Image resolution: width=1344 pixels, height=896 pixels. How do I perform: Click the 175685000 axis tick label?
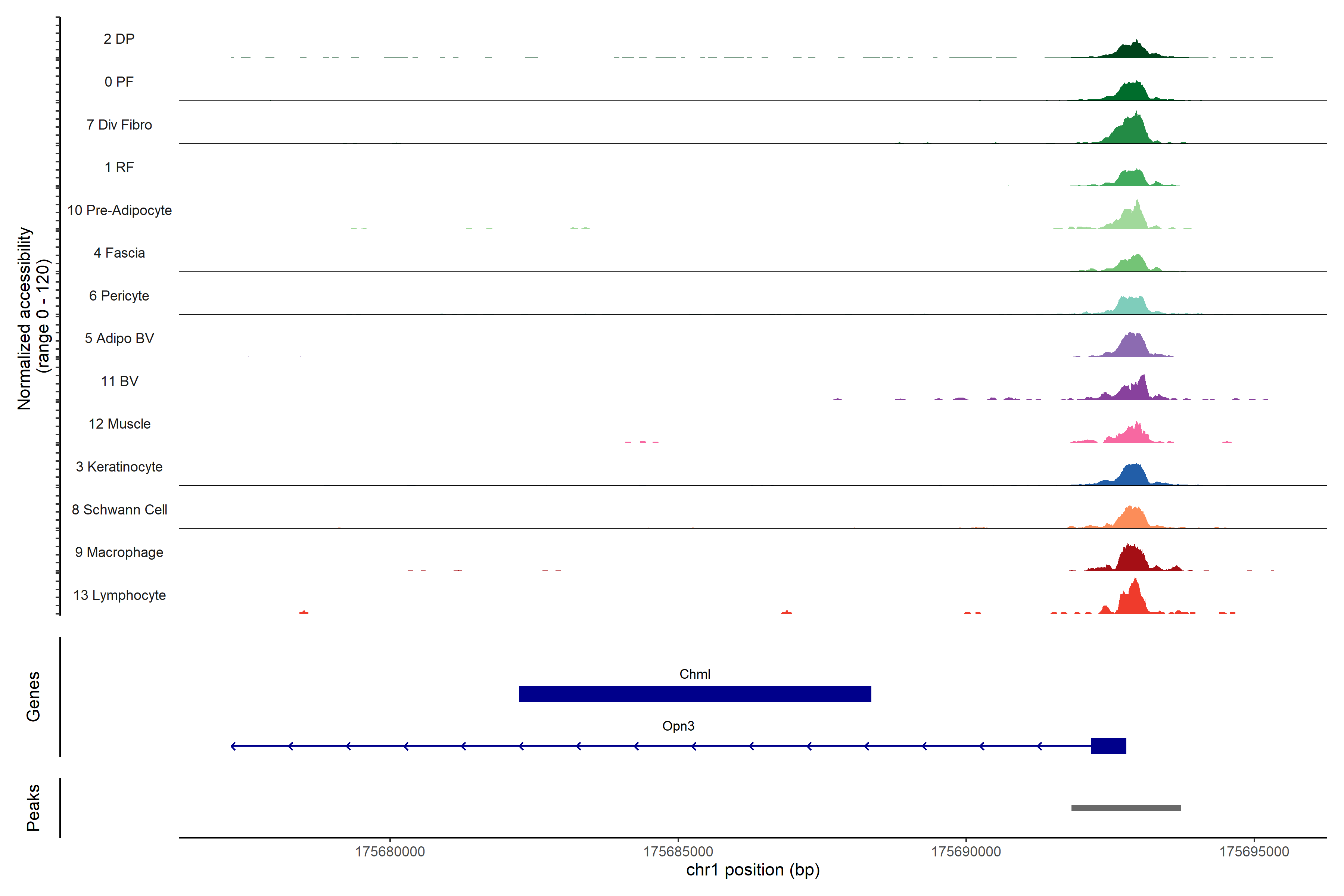coord(678,852)
